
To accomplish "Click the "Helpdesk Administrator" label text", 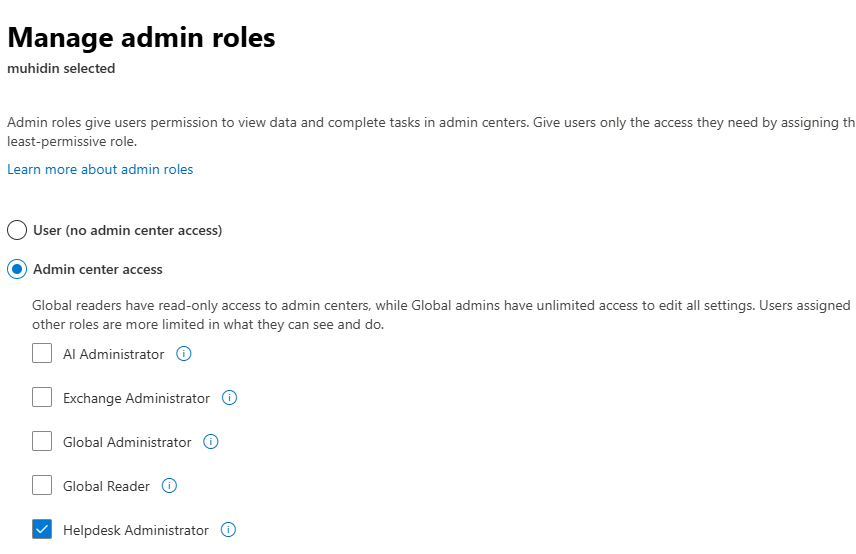I will click(136, 530).
